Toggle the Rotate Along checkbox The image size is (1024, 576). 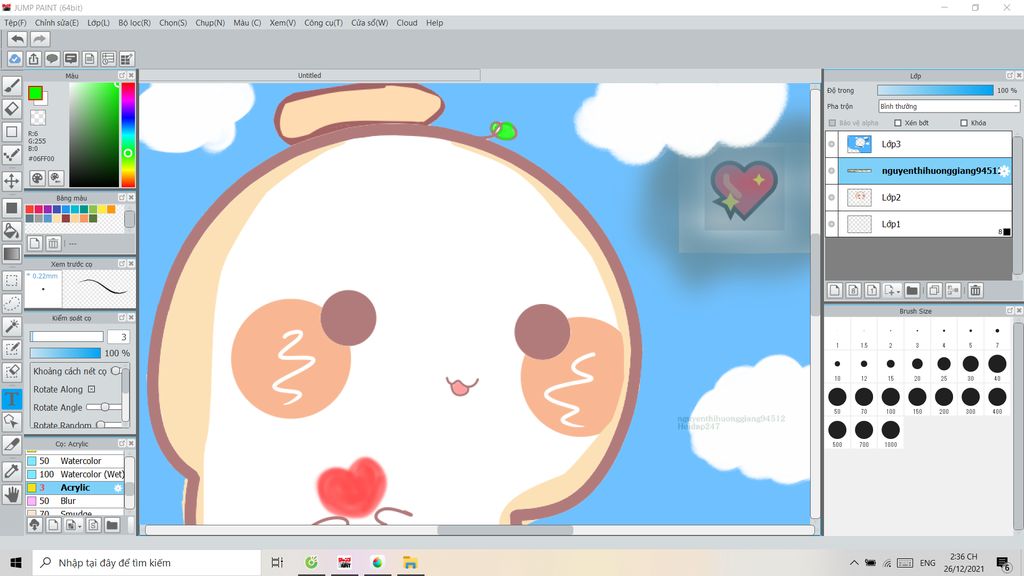[91, 389]
